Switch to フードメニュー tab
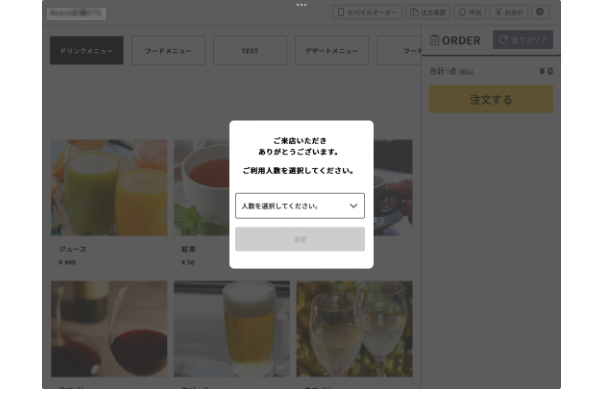Viewport: 600px width, 402px height. 168,50
